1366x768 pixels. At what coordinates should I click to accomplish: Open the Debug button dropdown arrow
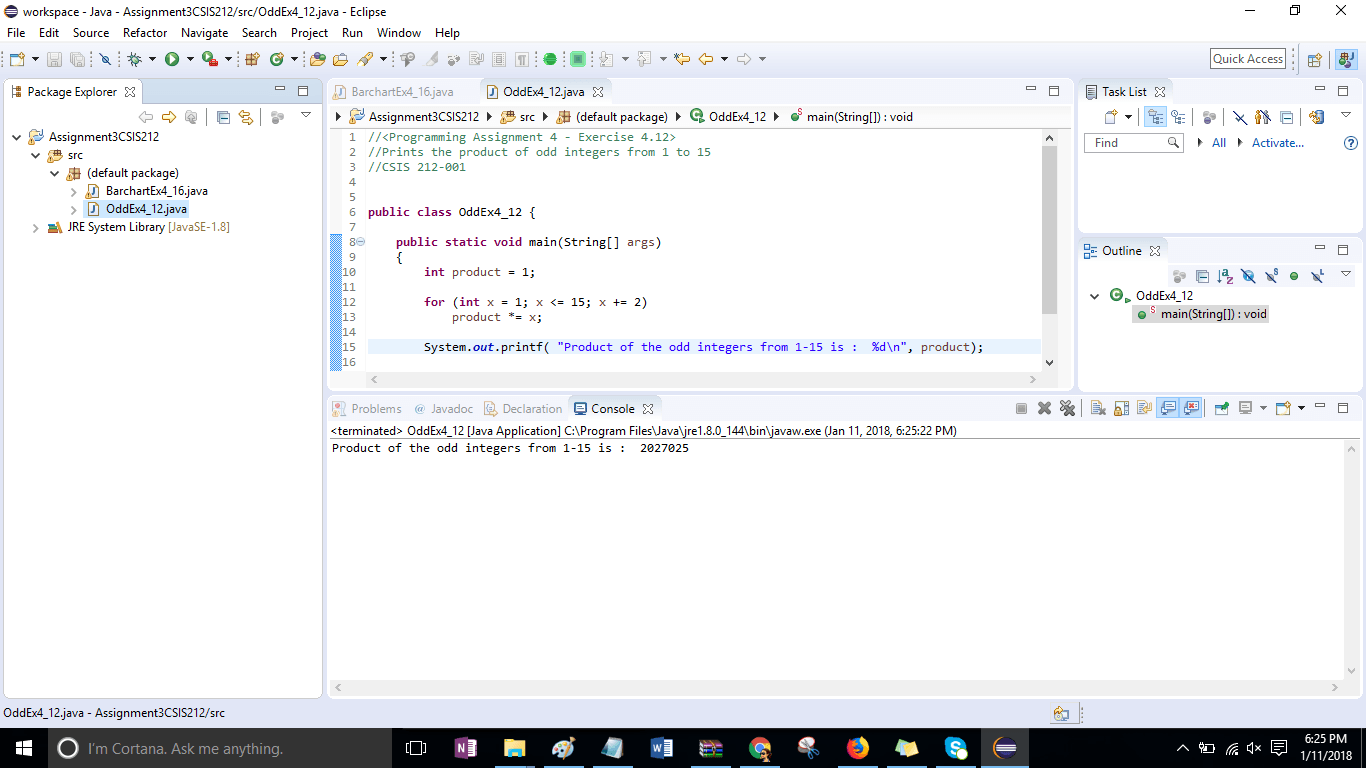coord(152,59)
